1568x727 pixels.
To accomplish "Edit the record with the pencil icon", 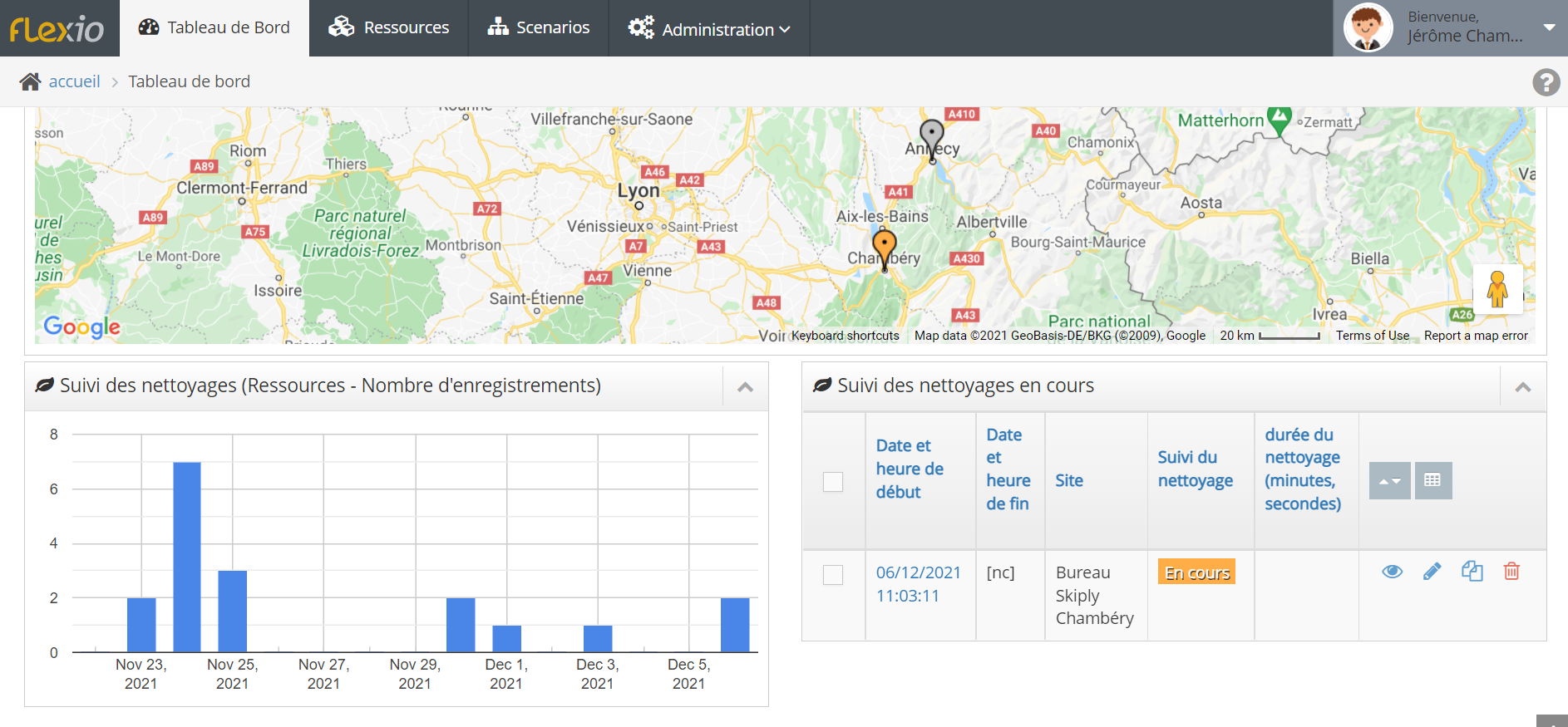I will coord(1432,572).
